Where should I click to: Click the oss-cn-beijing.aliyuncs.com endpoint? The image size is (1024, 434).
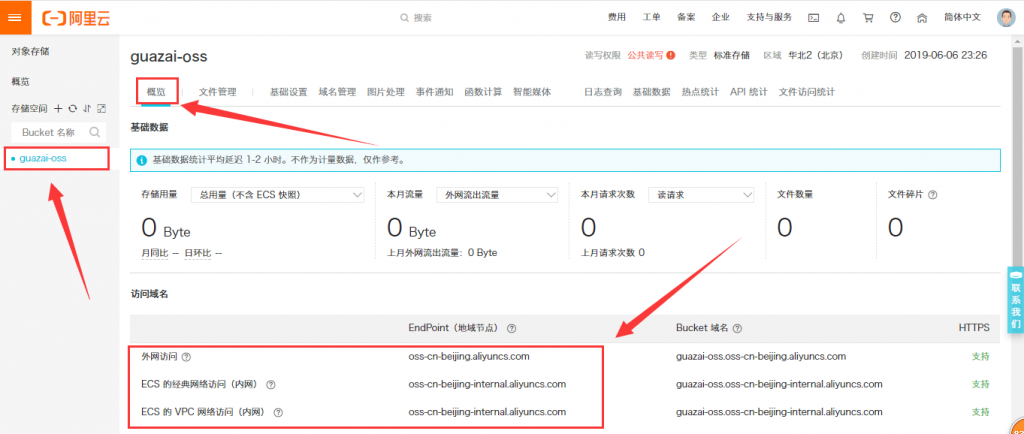[469, 356]
